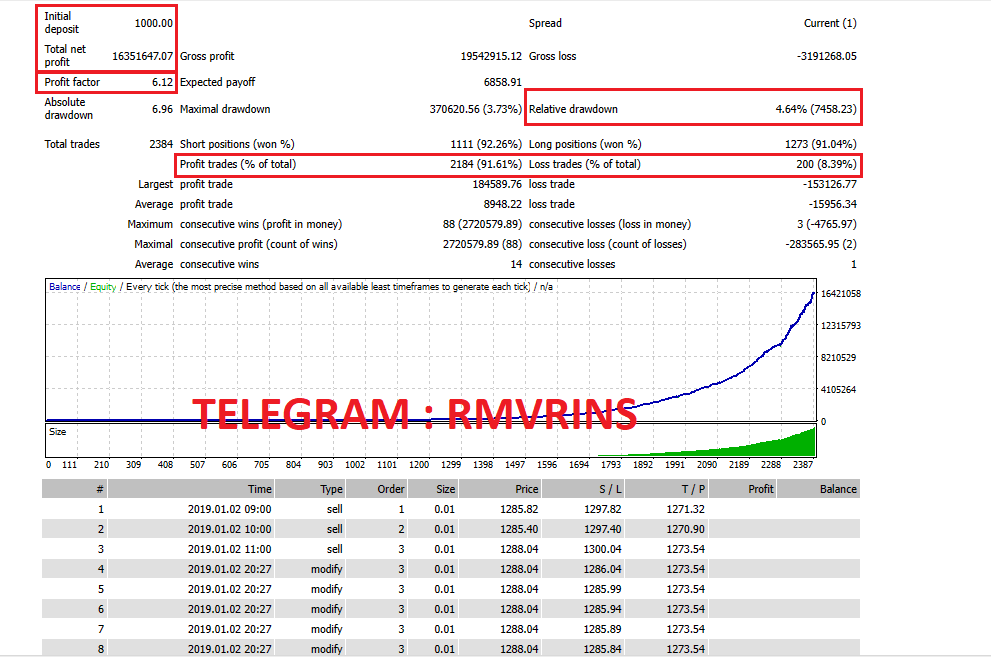
Task: Click the Profit factor value 6.12
Action: tap(162, 82)
